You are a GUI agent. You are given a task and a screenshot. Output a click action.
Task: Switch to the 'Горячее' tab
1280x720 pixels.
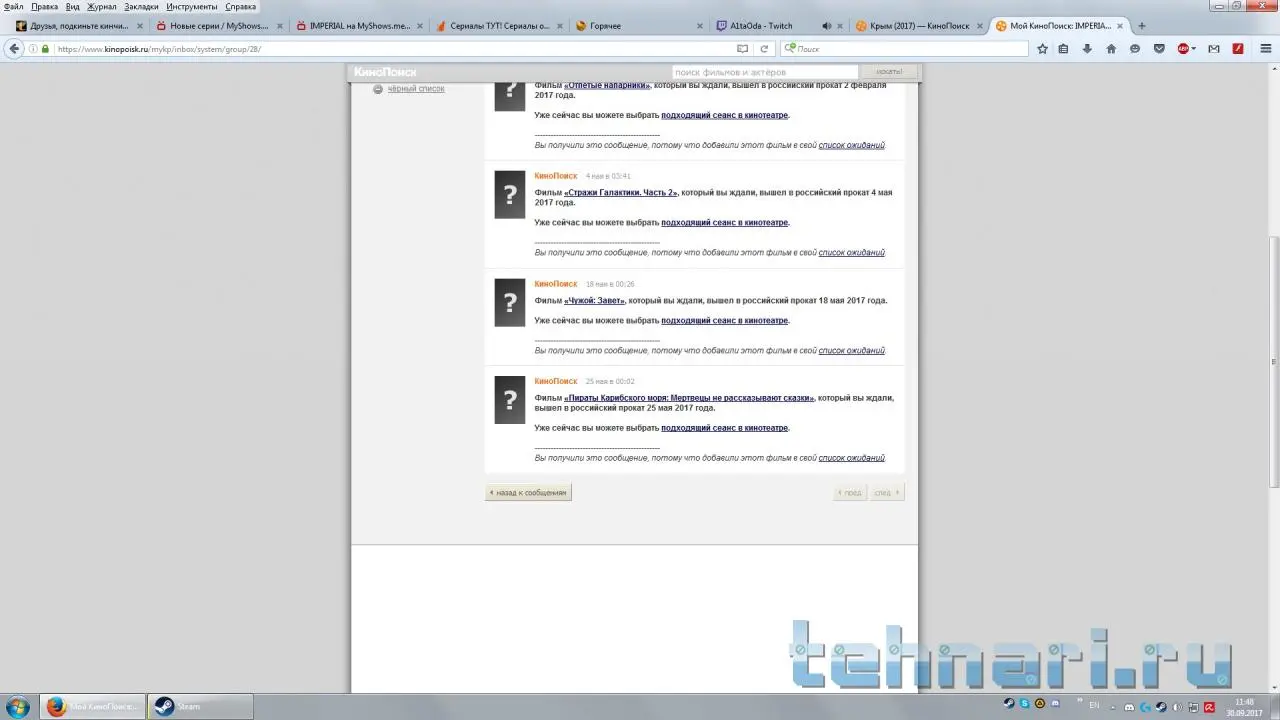(x=639, y=26)
